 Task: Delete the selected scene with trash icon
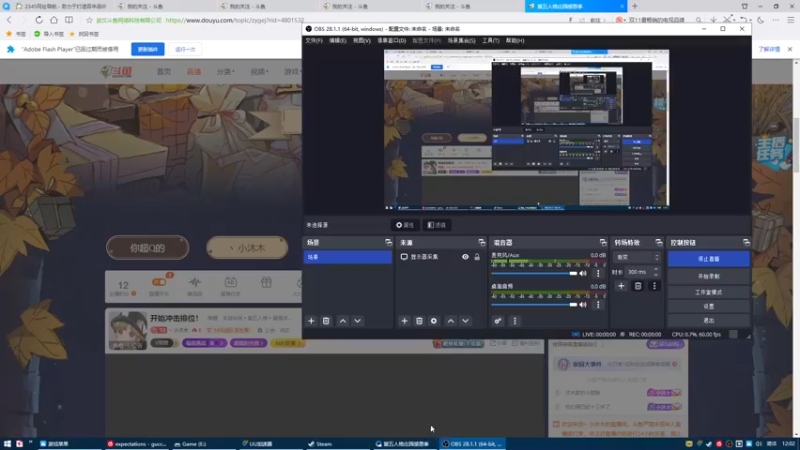326,321
